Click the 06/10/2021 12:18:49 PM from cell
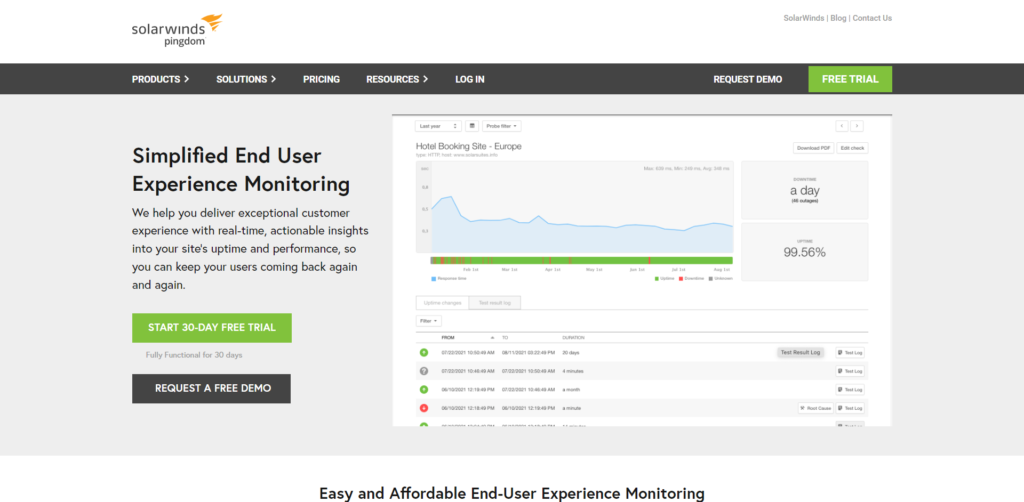The height and width of the screenshot is (502, 1024). [468, 408]
